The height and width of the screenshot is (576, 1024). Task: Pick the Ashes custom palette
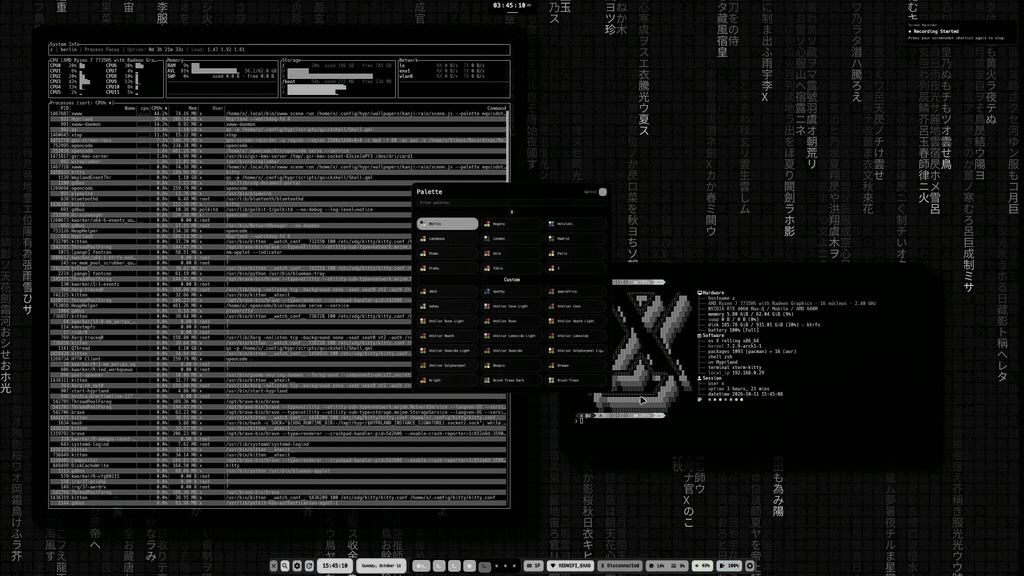447,306
